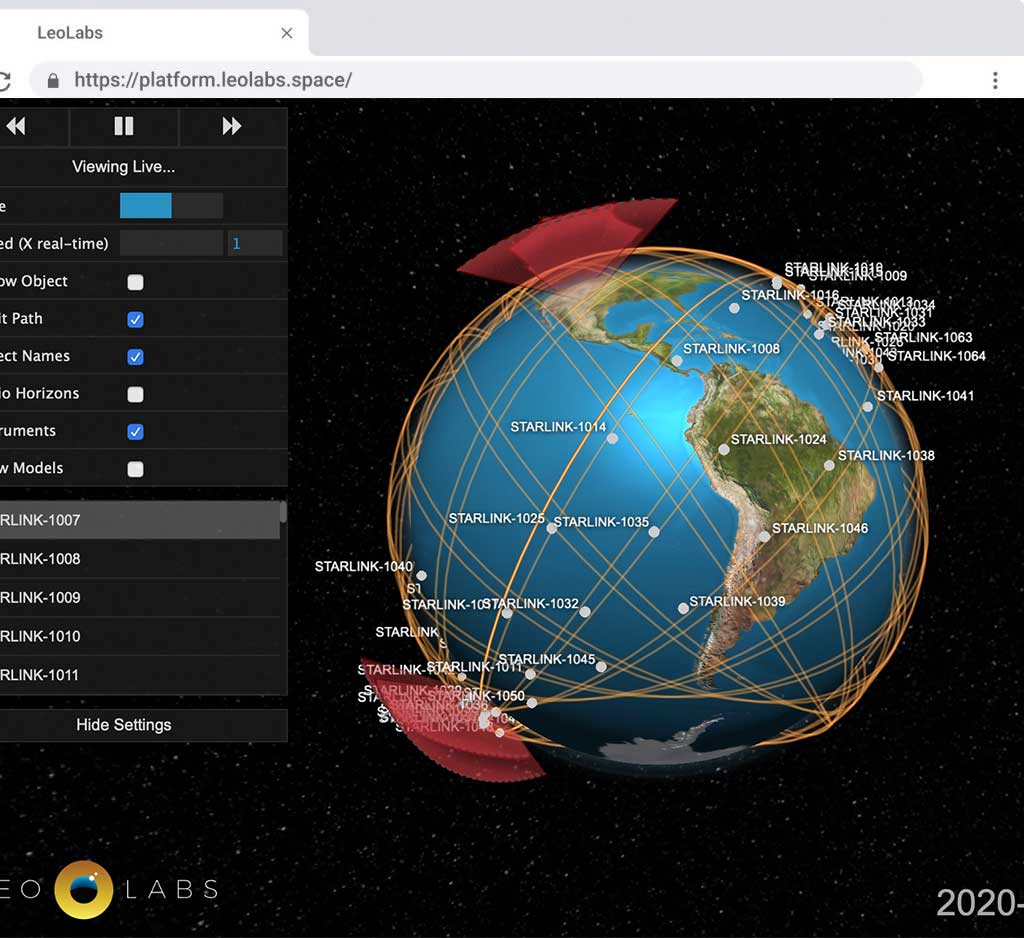Click the STARLINK-1064 satellite label
This screenshot has height=938, width=1024.
coord(936,356)
